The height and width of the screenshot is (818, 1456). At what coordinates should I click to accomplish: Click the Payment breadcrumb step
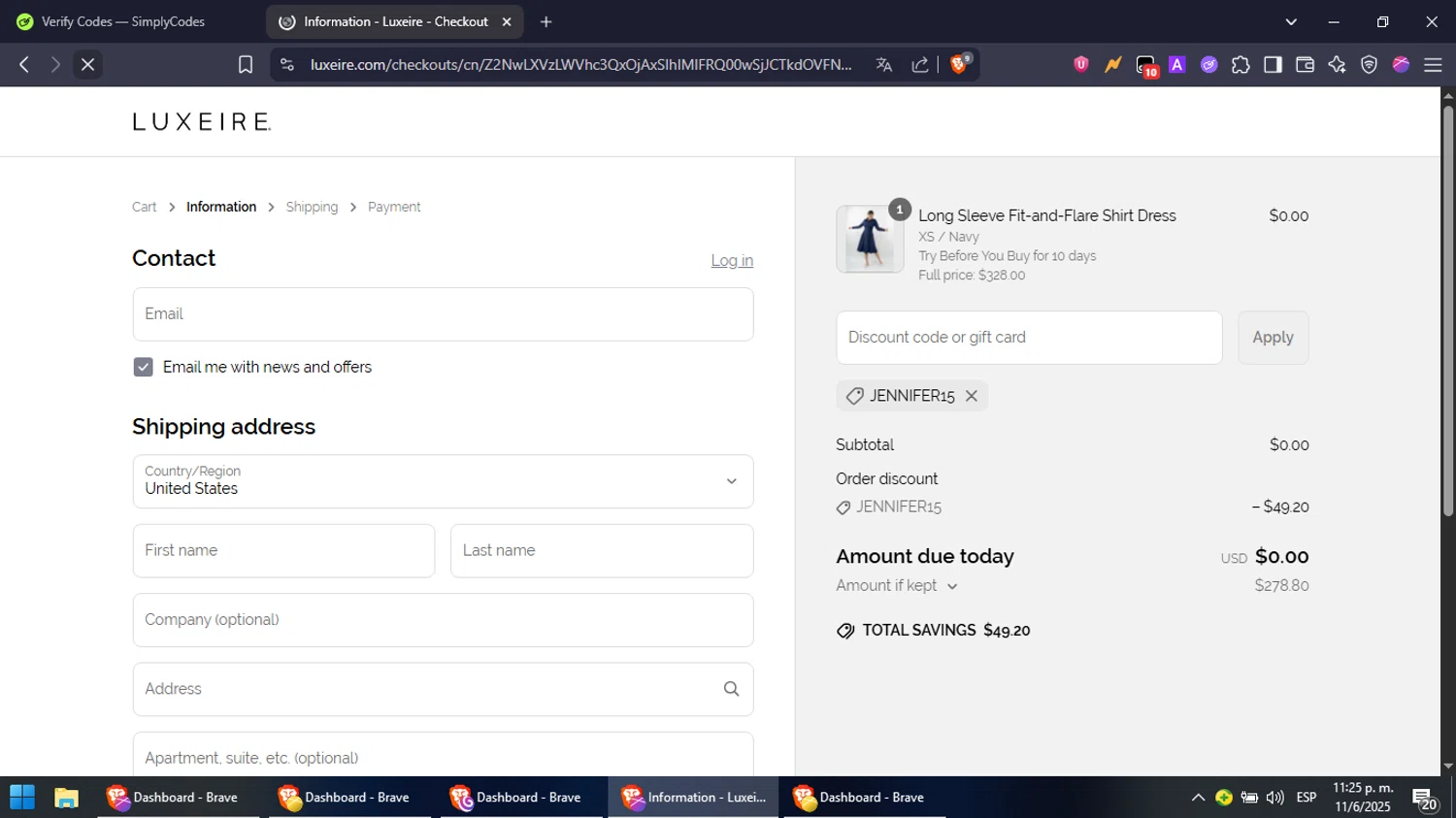(394, 208)
